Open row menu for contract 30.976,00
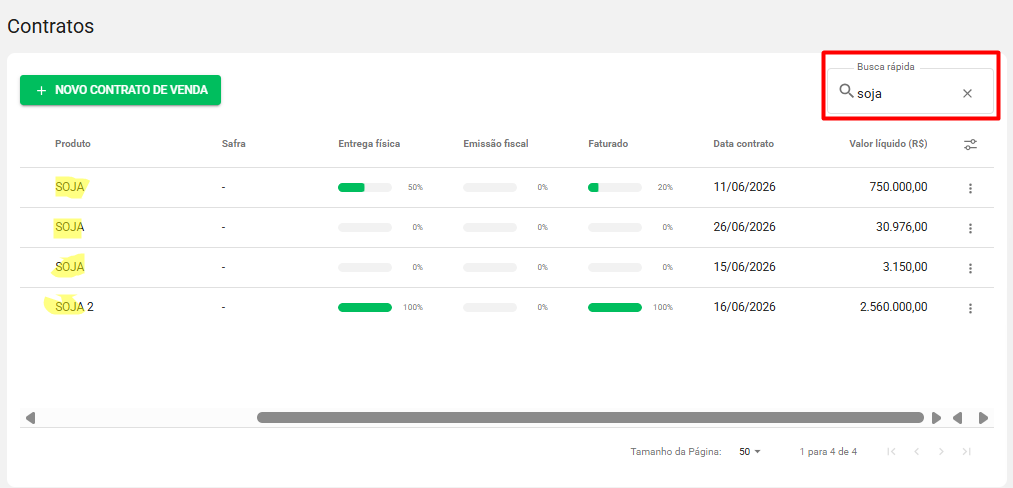This screenshot has height=488, width=1013. pyautogui.click(x=970, y=228)
